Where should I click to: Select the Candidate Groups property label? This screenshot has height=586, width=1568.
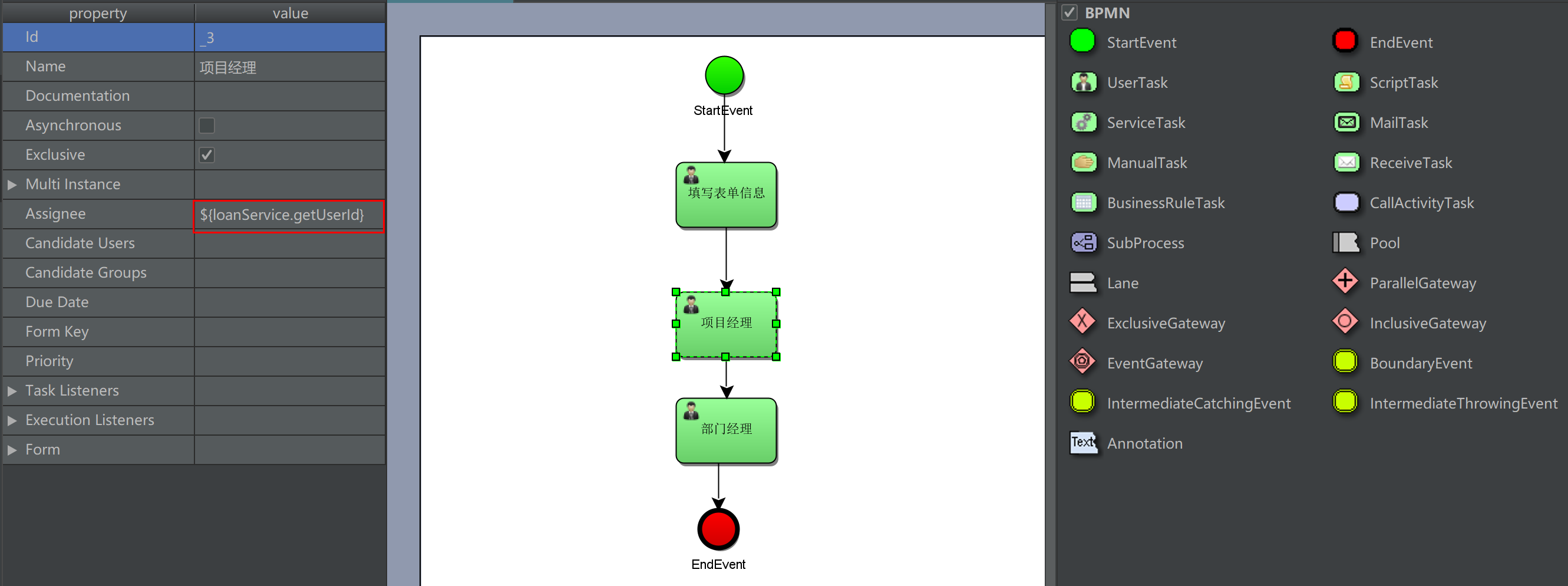tap(86, 273)
